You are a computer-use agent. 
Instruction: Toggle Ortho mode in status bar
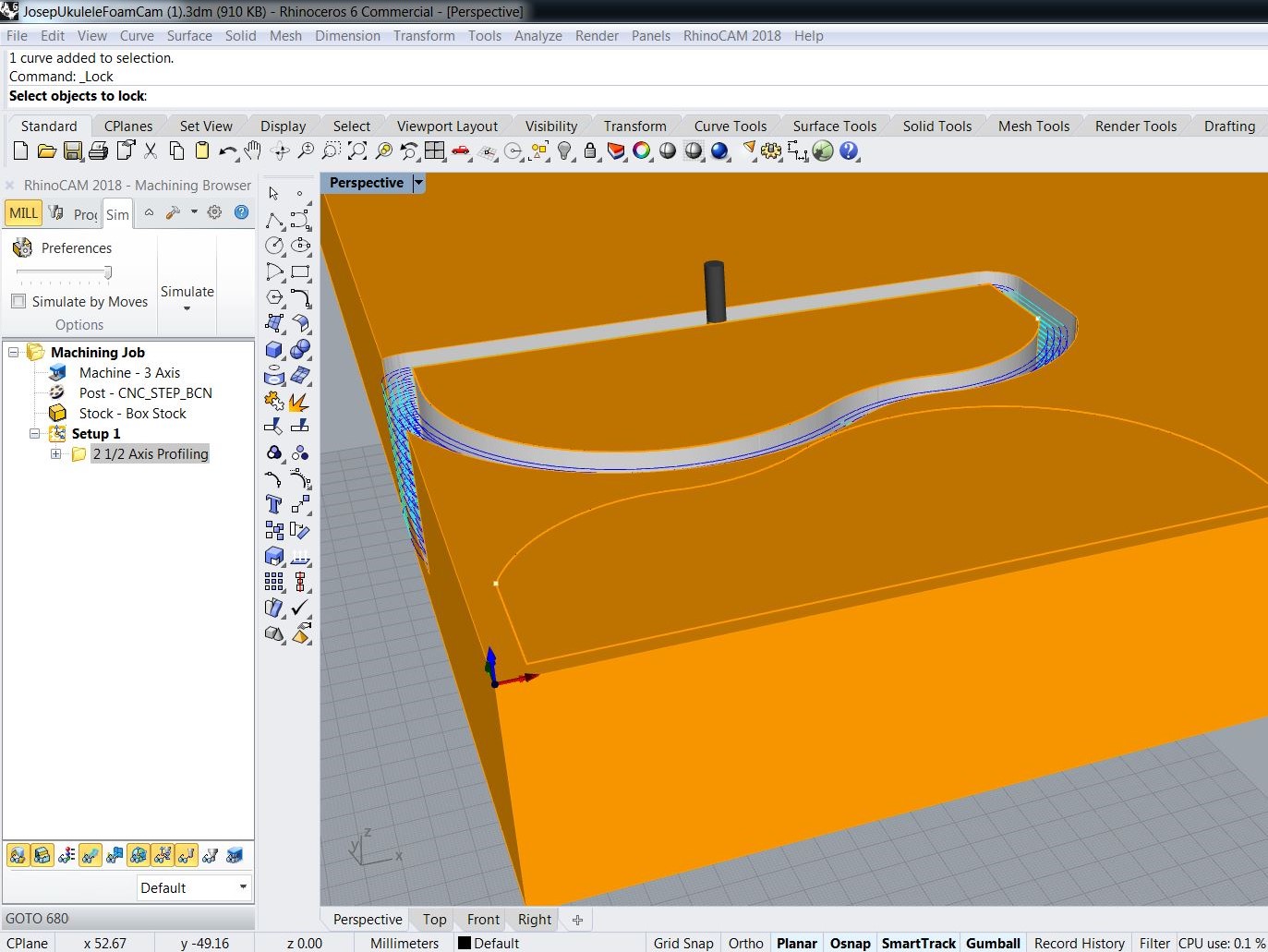click(745, 943)
